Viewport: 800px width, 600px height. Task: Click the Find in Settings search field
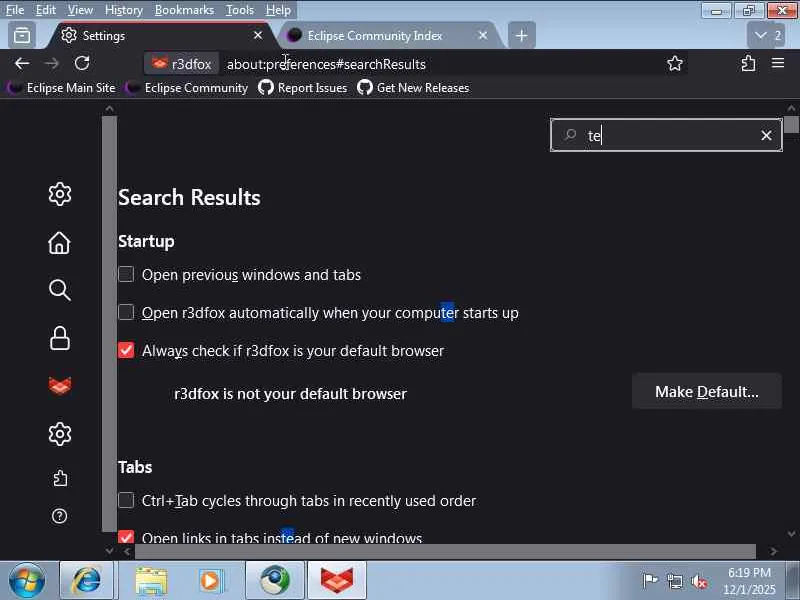pyautogui.click(x=668, y=135)
